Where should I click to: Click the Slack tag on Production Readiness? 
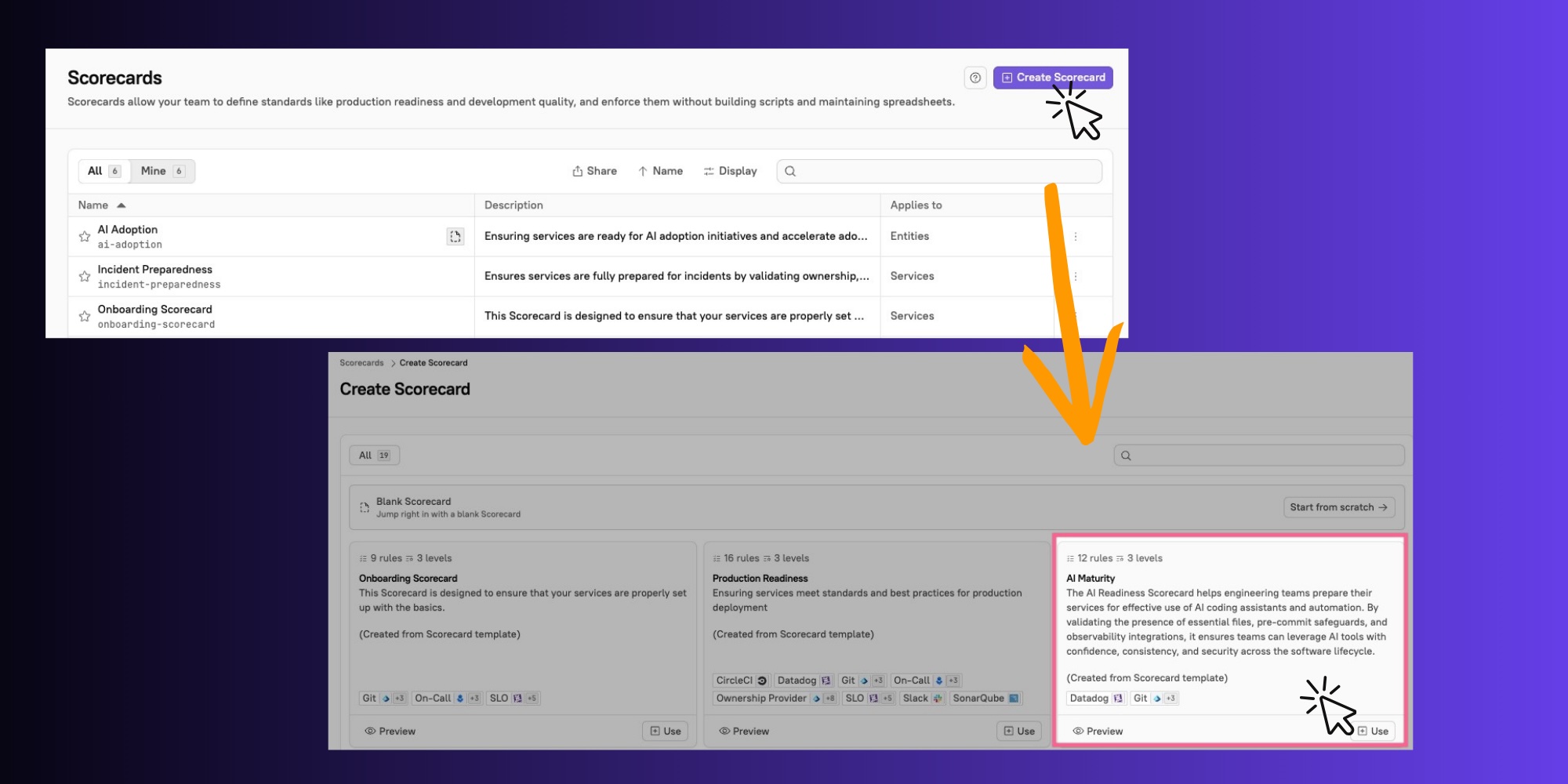pos(922,699)
